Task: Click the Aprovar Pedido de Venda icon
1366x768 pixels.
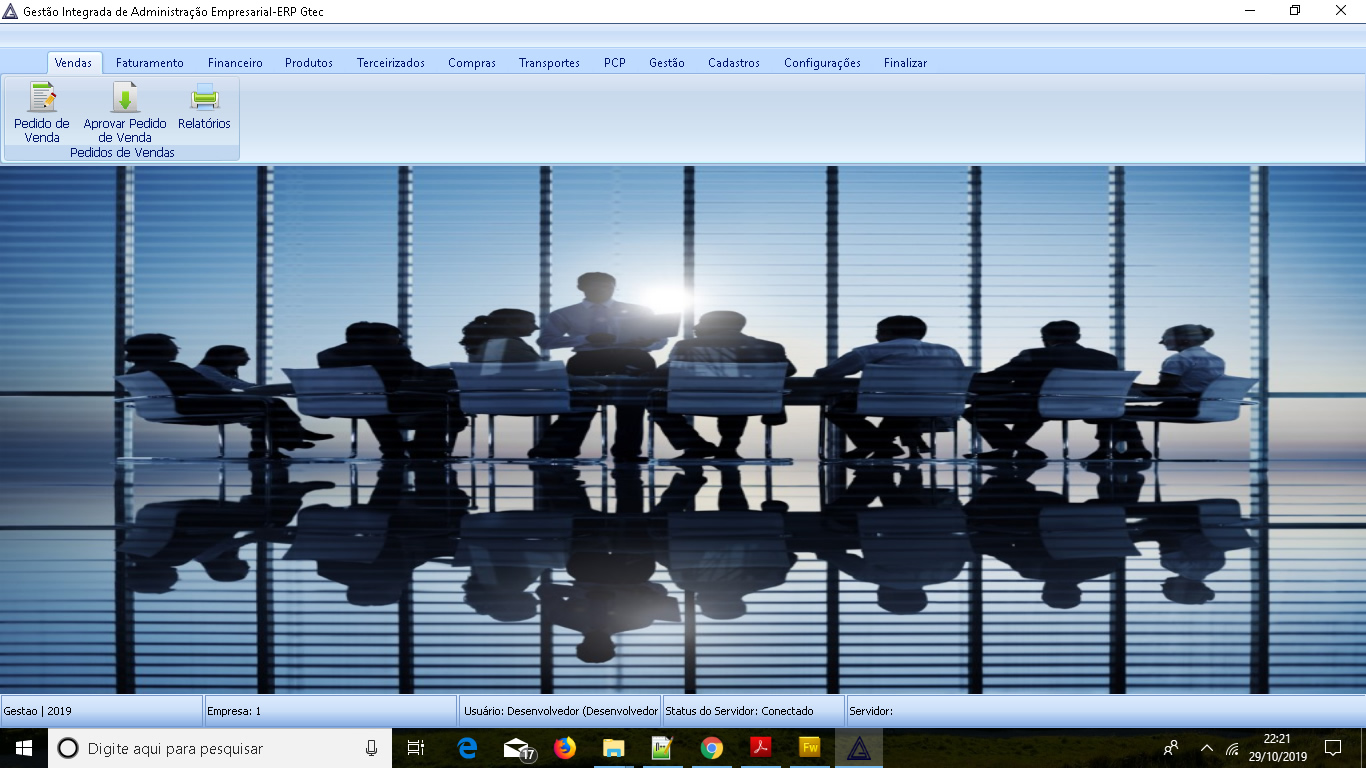Action: (125, 98)
